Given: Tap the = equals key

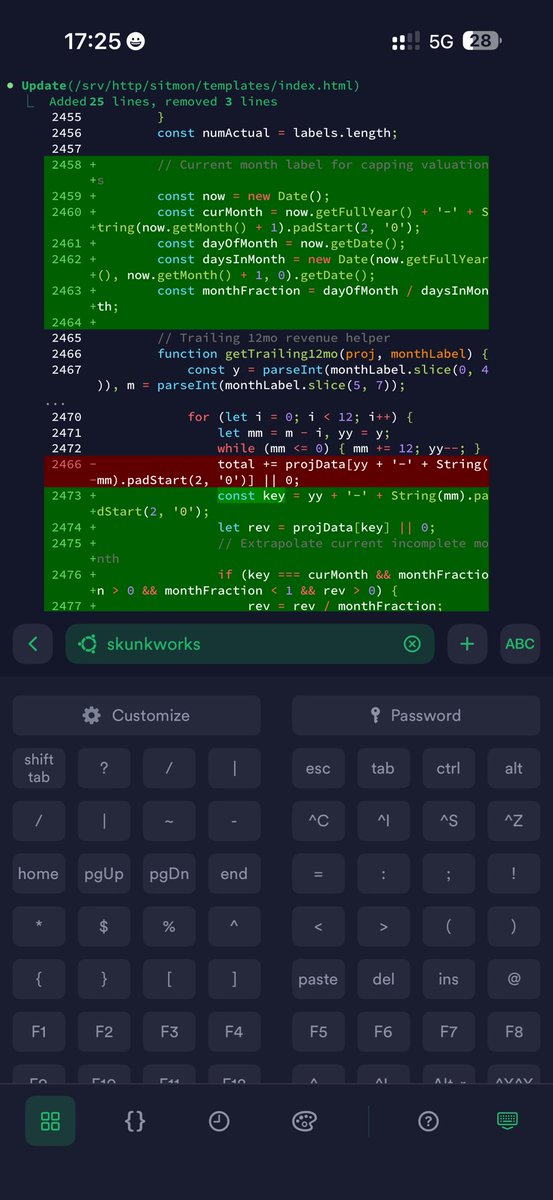Looking at the screenshot, I should 318,874.
